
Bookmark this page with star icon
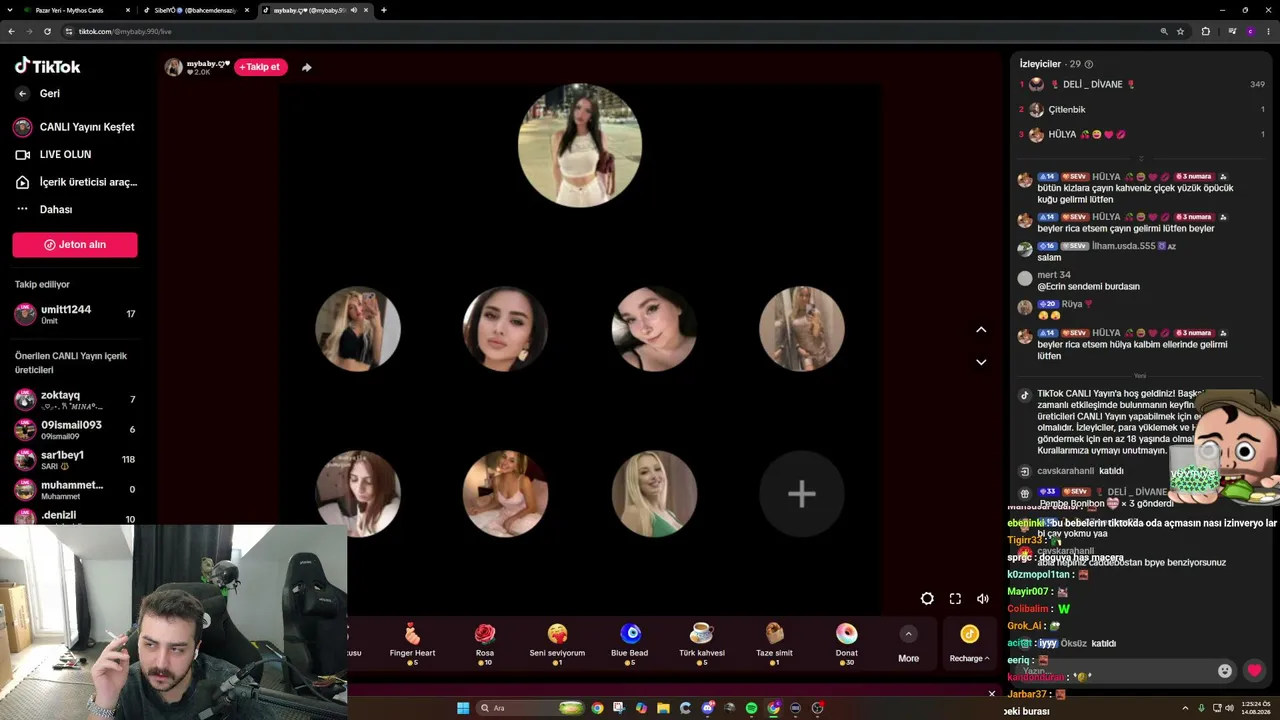(x=1180, y=31)
